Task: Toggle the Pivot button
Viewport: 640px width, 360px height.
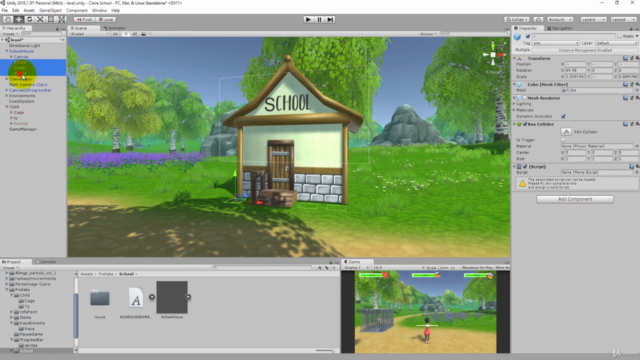Action: click(x=84, y=19)
